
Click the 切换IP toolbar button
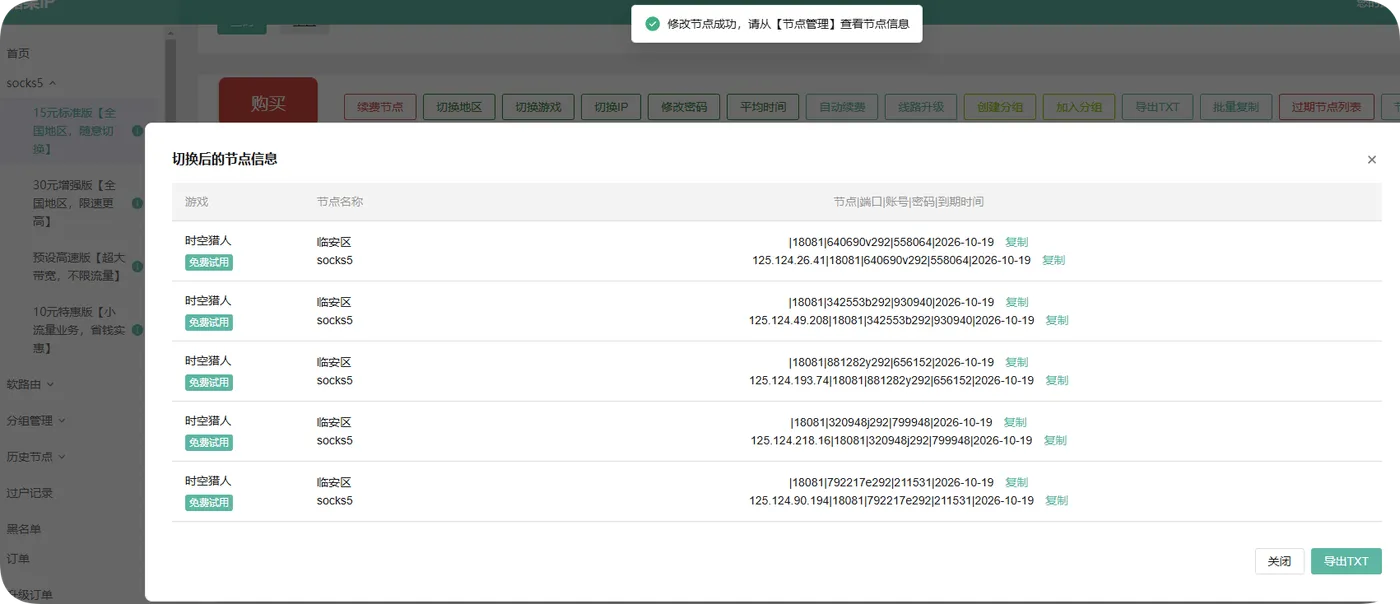611,107
